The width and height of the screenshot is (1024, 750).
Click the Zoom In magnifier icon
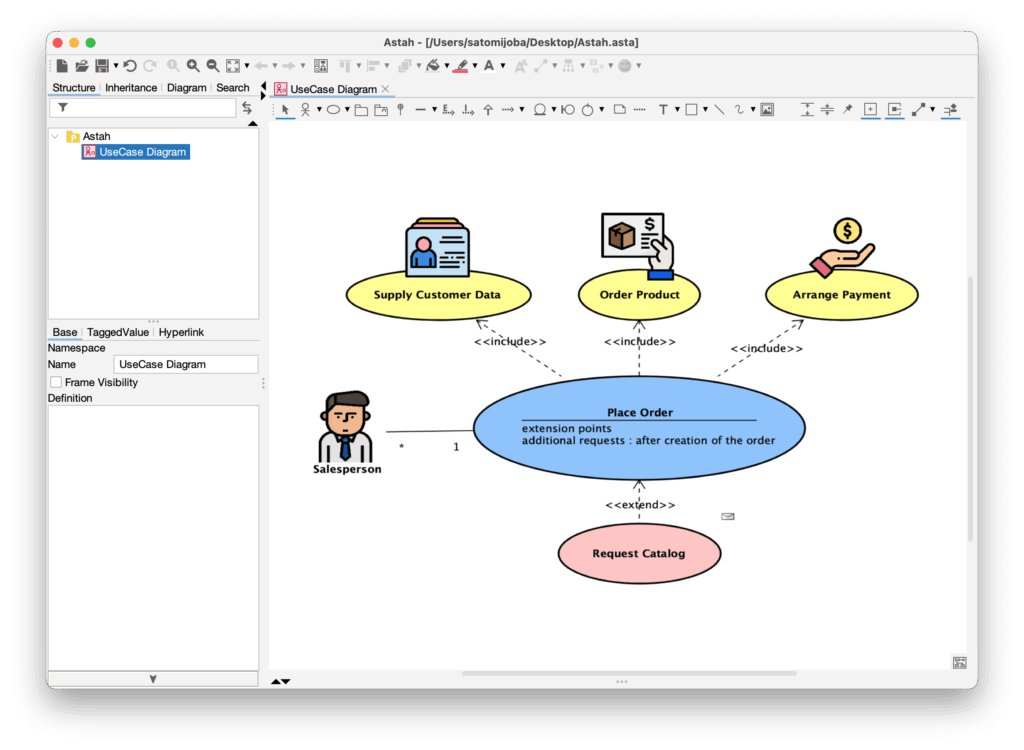coord(192,65)
